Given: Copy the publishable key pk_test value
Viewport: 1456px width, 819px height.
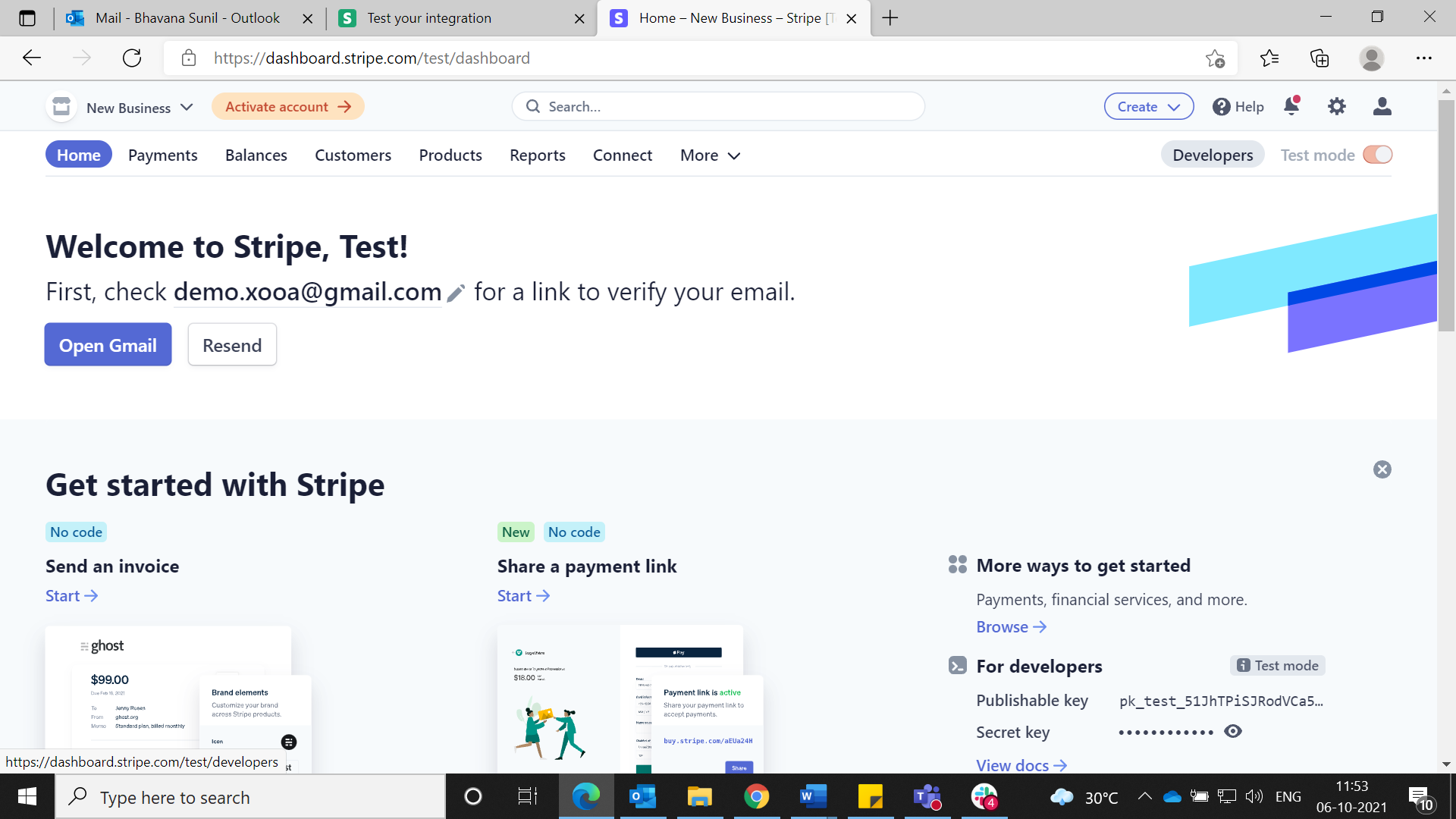Looking at the screenshot, I should [x=1221, y=701].
